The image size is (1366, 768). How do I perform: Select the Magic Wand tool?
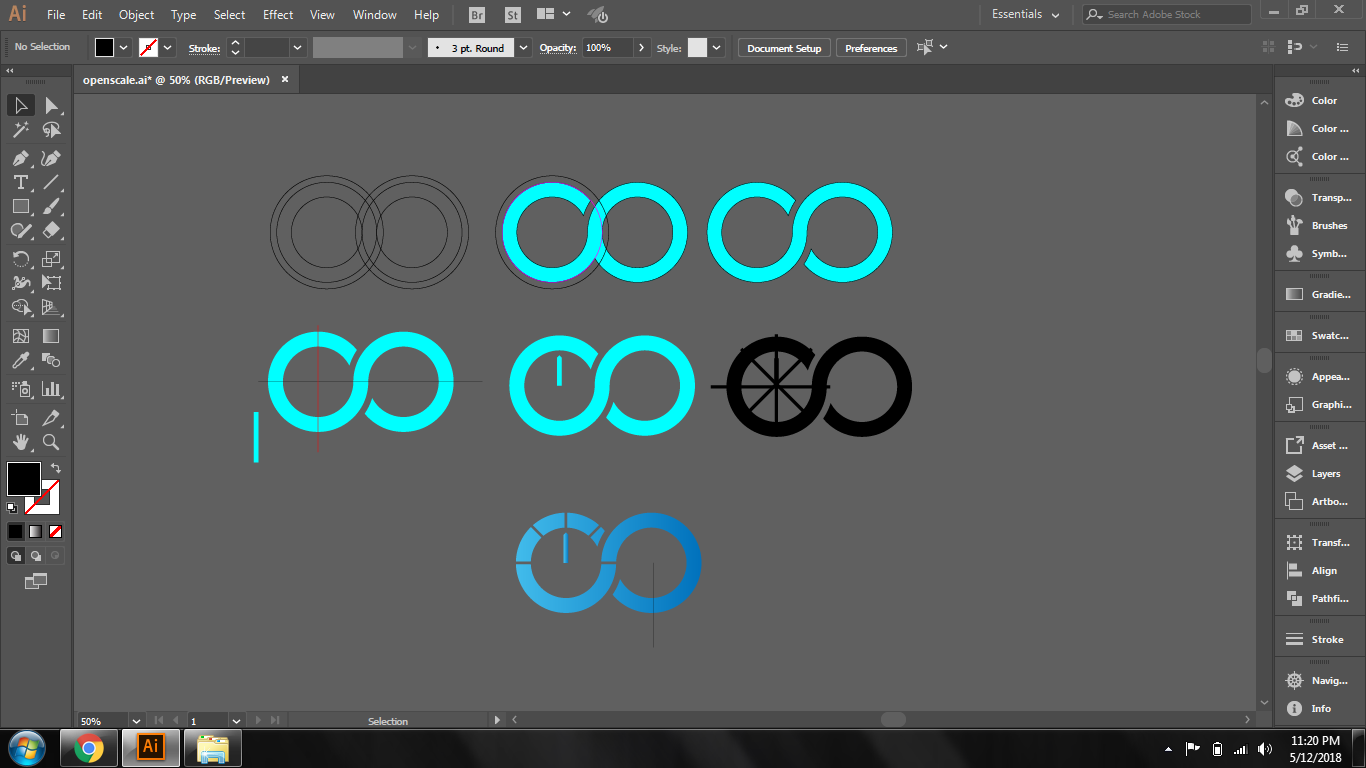[x=20, y=130]
